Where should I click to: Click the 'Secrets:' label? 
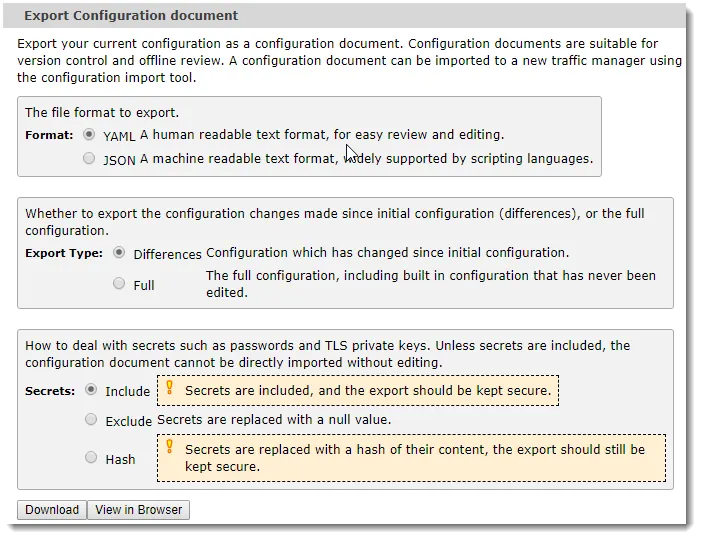pos(50,391)
